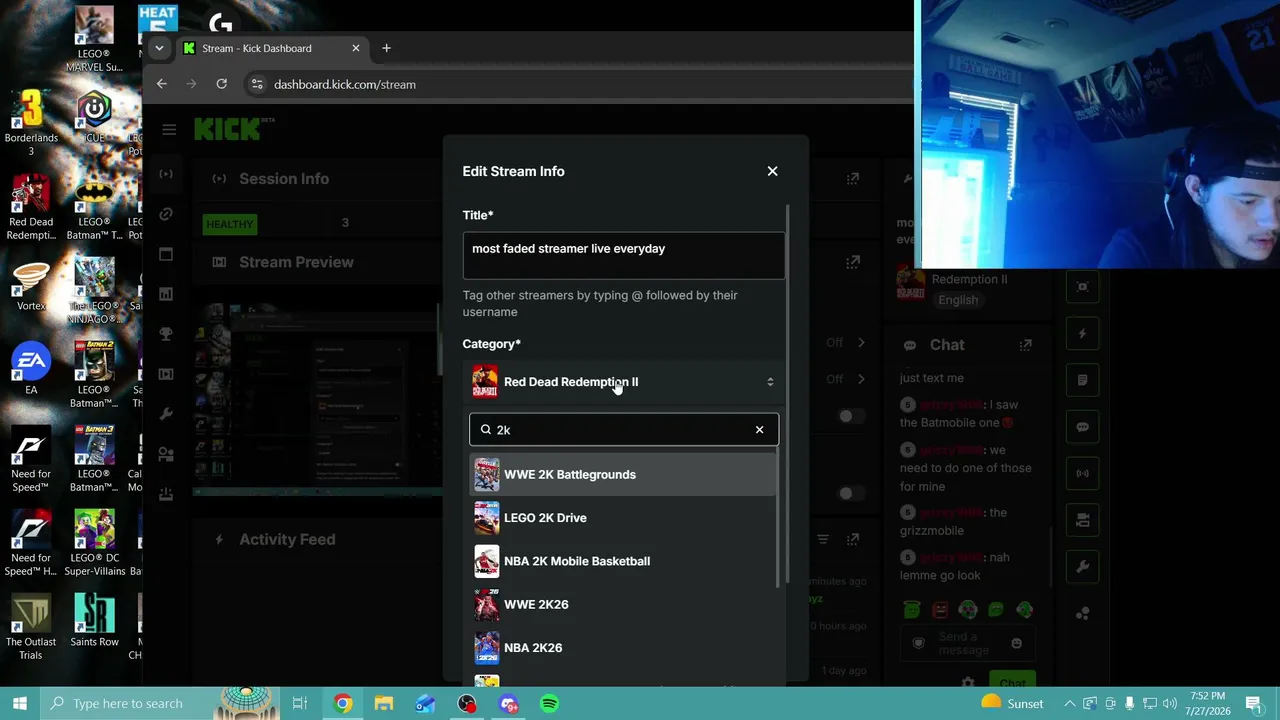This screenshot has height=720, width=1280.
Task: Open the Red Dead Redemption desktop shortcut
Action: coord(31,208)
